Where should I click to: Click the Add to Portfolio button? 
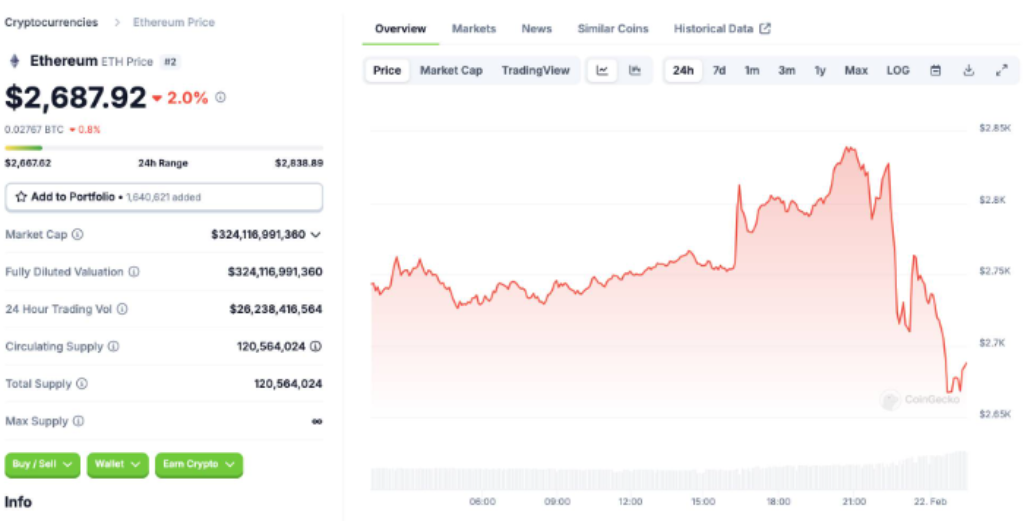pyautogui.click(x=164, y=197)
